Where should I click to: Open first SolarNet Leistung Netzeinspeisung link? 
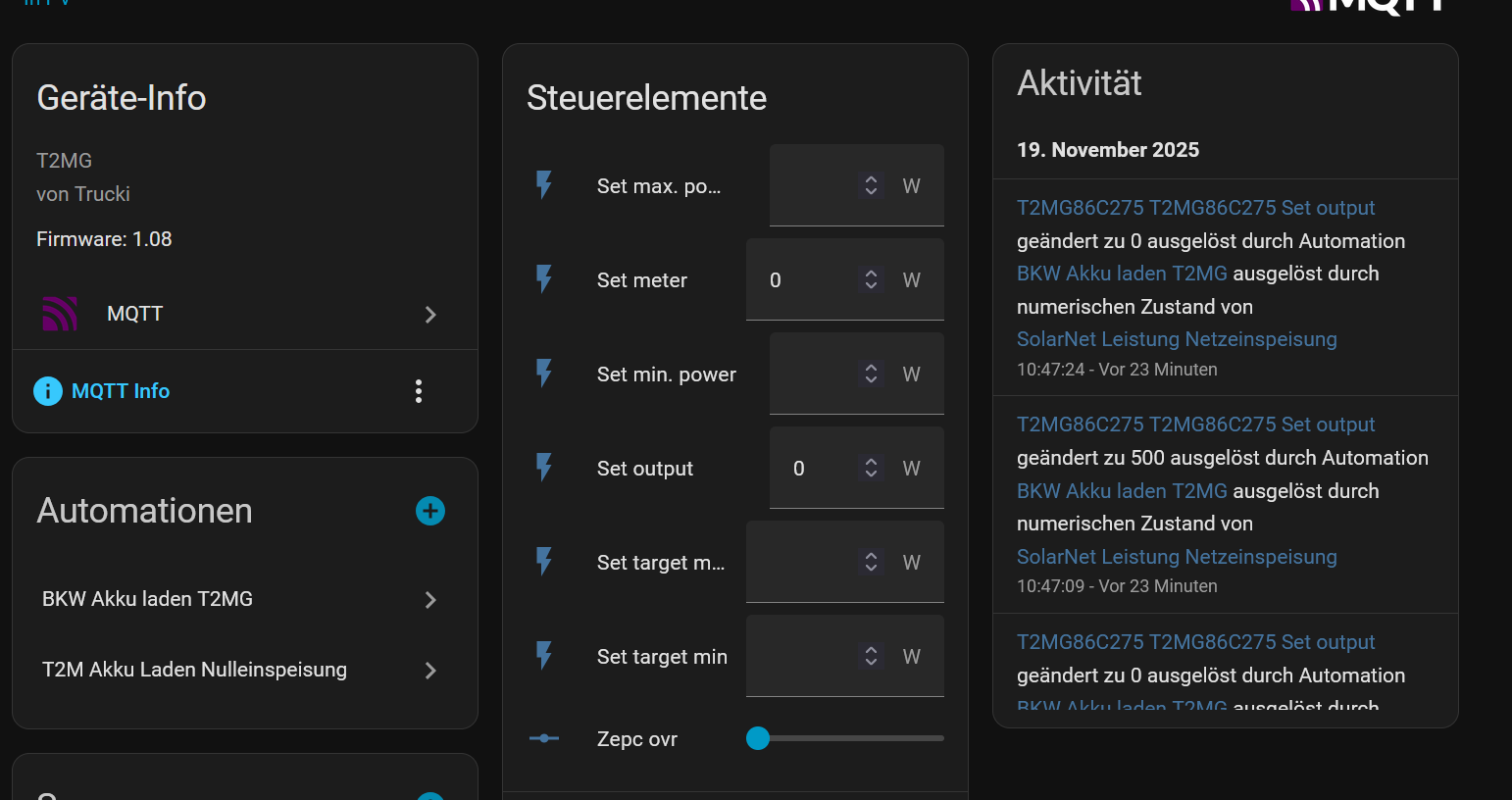(x=1177, y=339)
